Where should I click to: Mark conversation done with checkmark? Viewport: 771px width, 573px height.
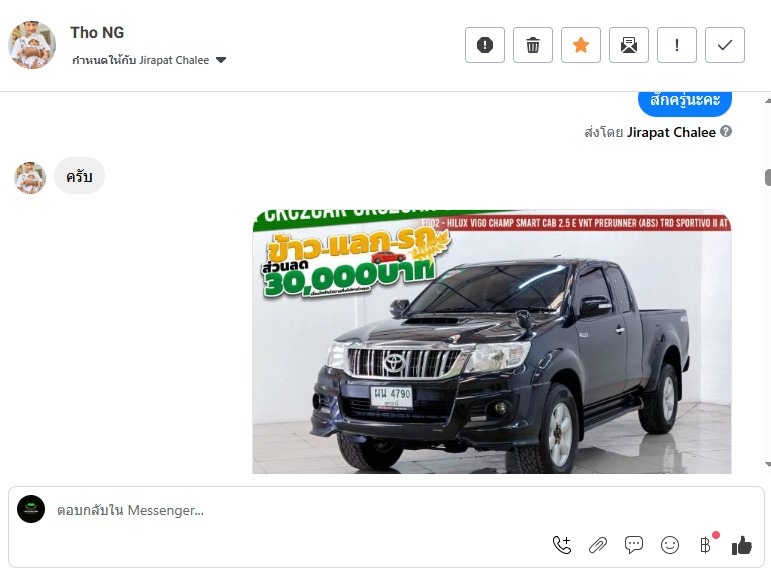tap(725, 45)
